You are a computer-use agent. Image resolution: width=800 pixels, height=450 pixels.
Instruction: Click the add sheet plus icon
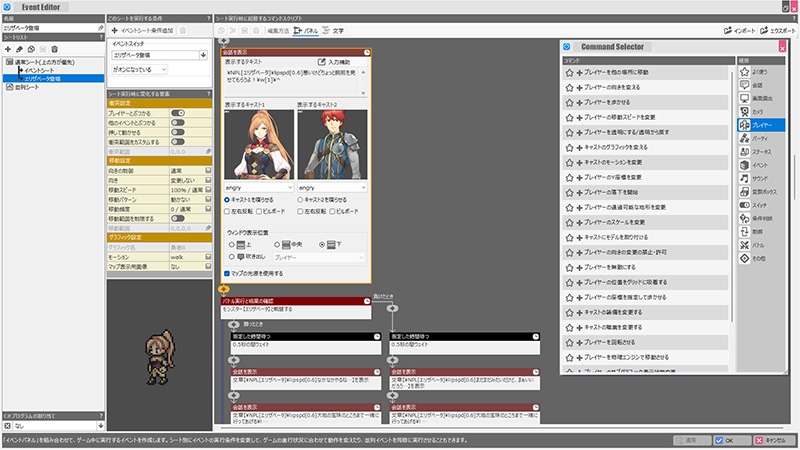8,48
